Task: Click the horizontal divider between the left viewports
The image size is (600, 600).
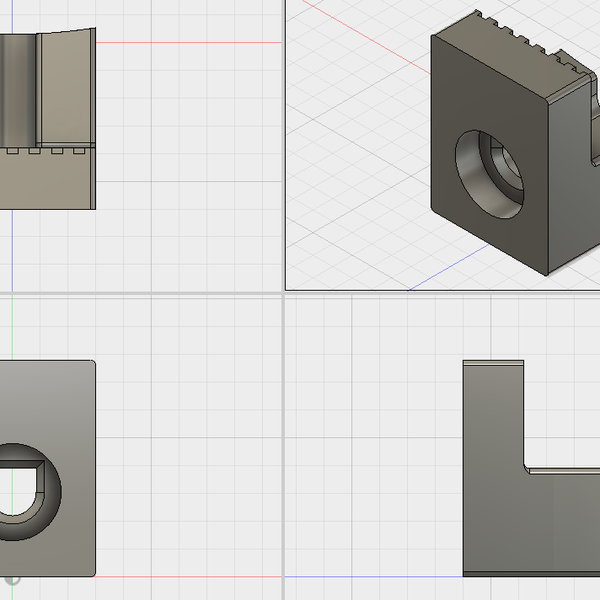Action: [140, 294]
